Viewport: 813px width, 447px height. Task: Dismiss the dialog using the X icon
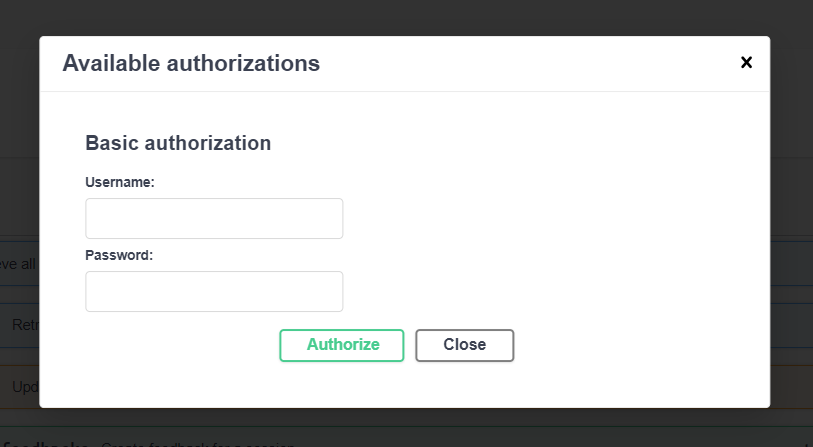(x=746, y=62)
